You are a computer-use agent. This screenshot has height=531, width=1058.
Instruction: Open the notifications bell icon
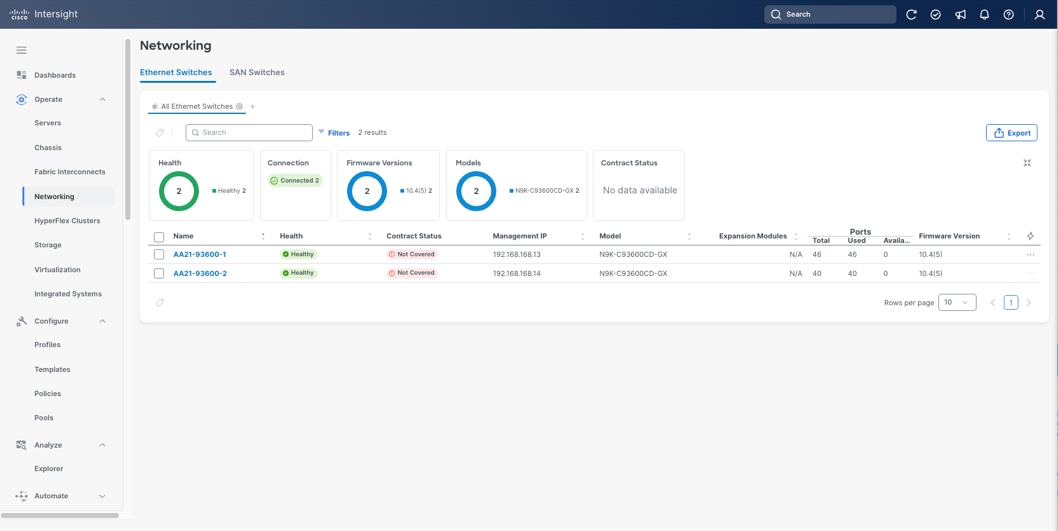pyautogui.click(x=984, y=15)
